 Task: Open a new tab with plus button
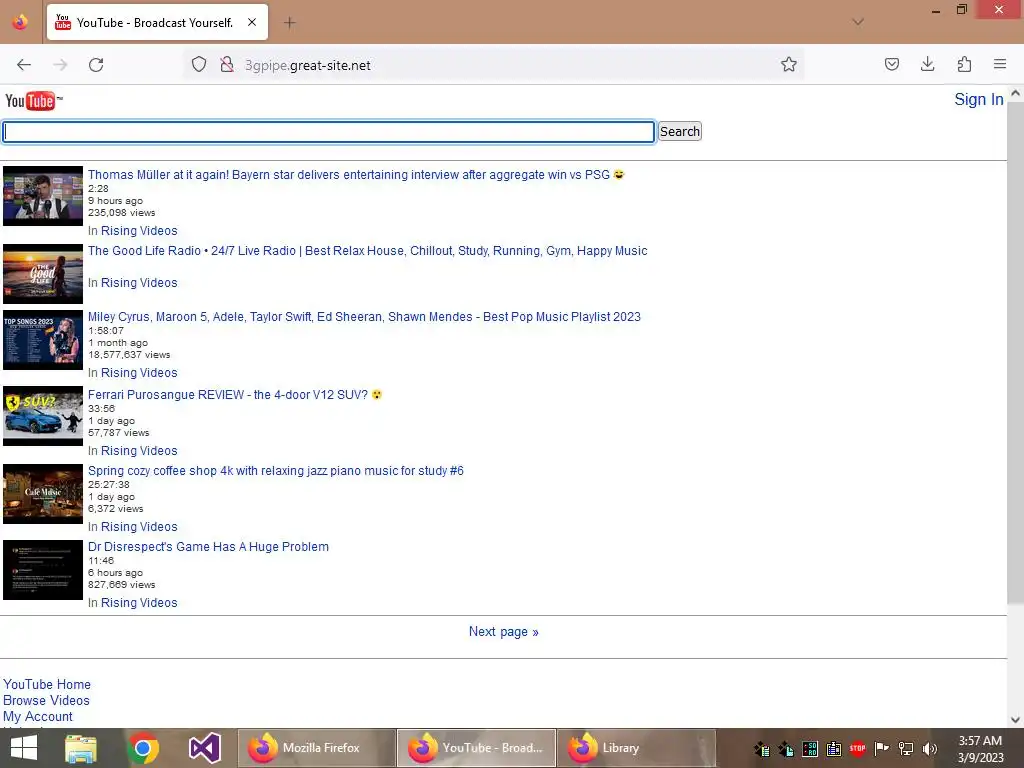289,23
